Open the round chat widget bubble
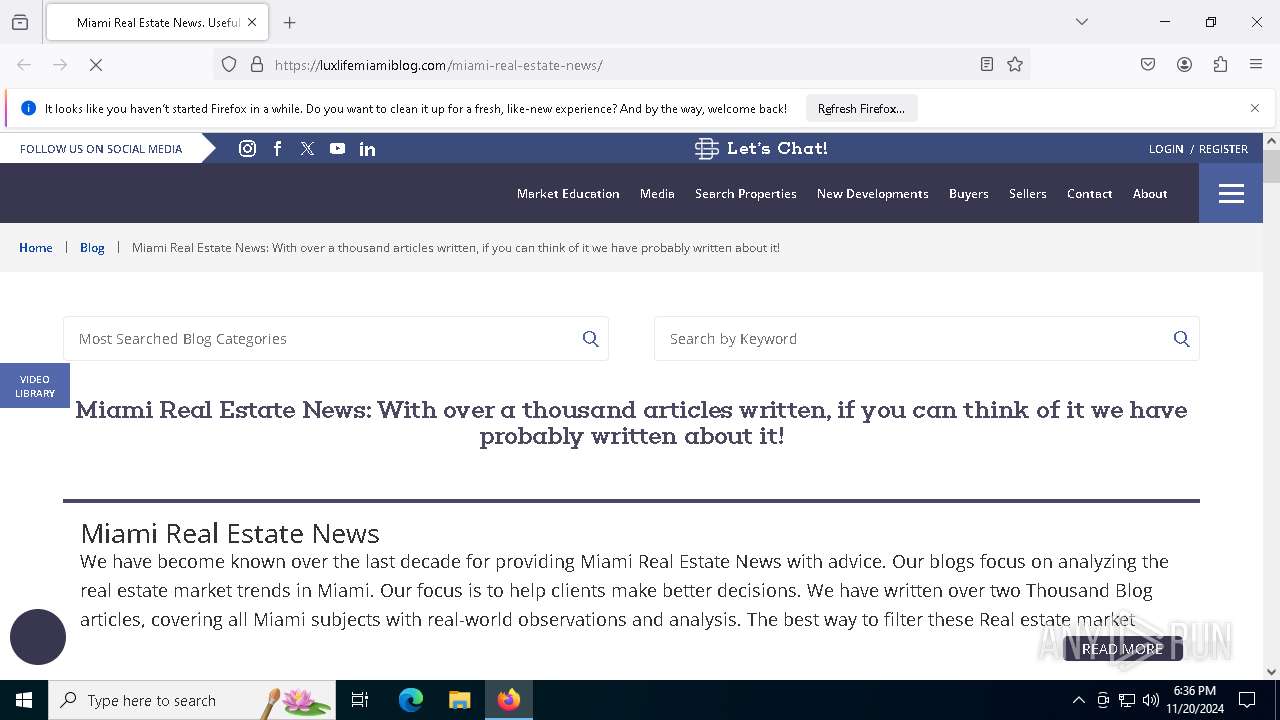The height and width of the screenshot is (720, 1280). (x=38, y=637)
